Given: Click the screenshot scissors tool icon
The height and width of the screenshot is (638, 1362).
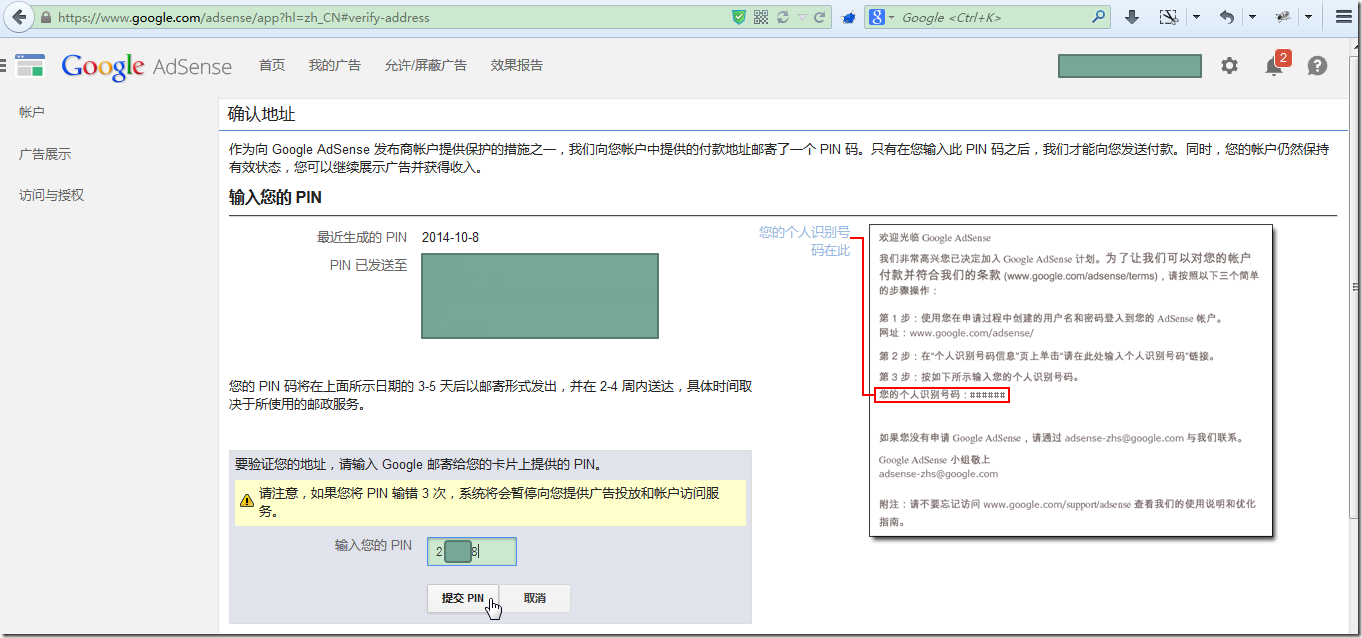Looking at the screenshot, I should click(x=1169, y=17).
